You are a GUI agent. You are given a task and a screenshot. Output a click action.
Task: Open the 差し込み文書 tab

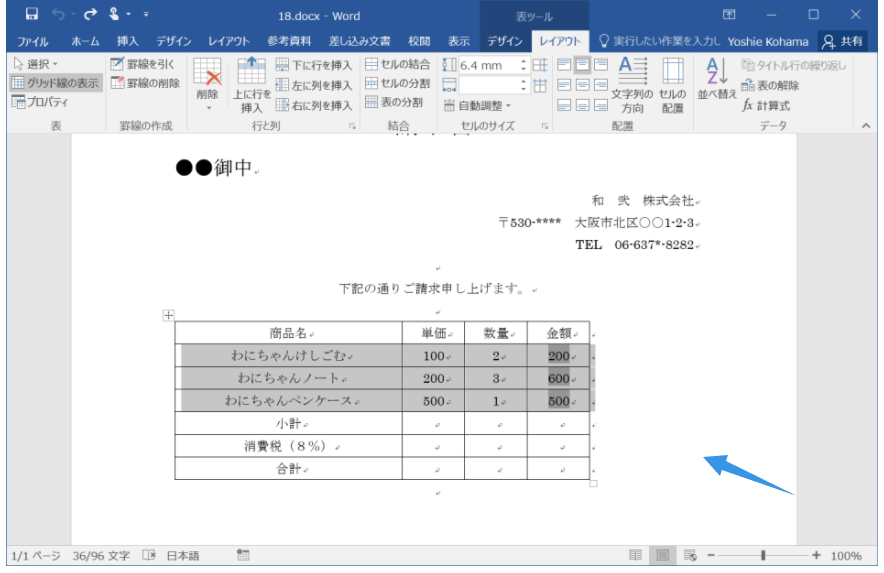point(360,41)
